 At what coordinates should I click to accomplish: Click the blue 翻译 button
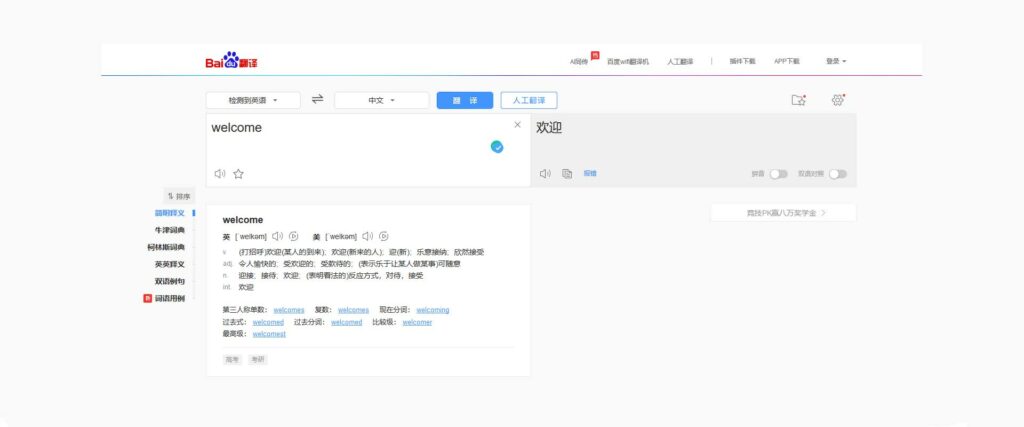(464, 100)
